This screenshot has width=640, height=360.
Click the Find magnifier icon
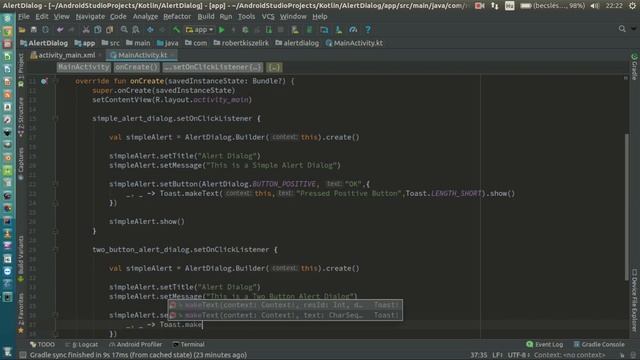(x=124, y=30)
